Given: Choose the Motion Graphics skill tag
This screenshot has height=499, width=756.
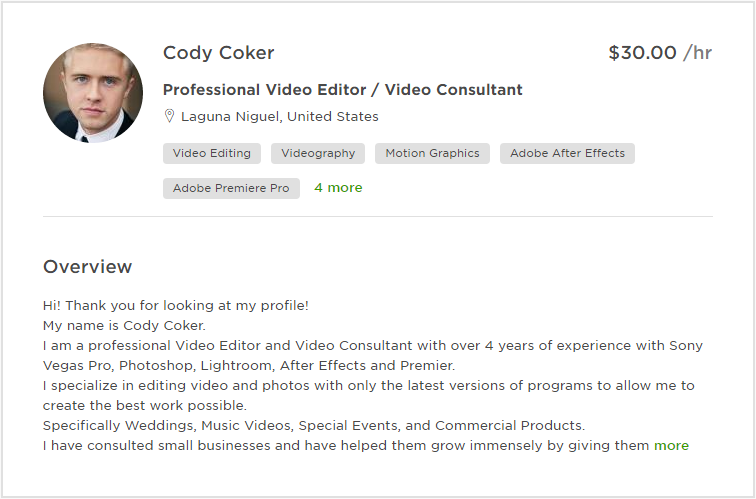Looking at the screenshot, I should (x=432, y=153).
